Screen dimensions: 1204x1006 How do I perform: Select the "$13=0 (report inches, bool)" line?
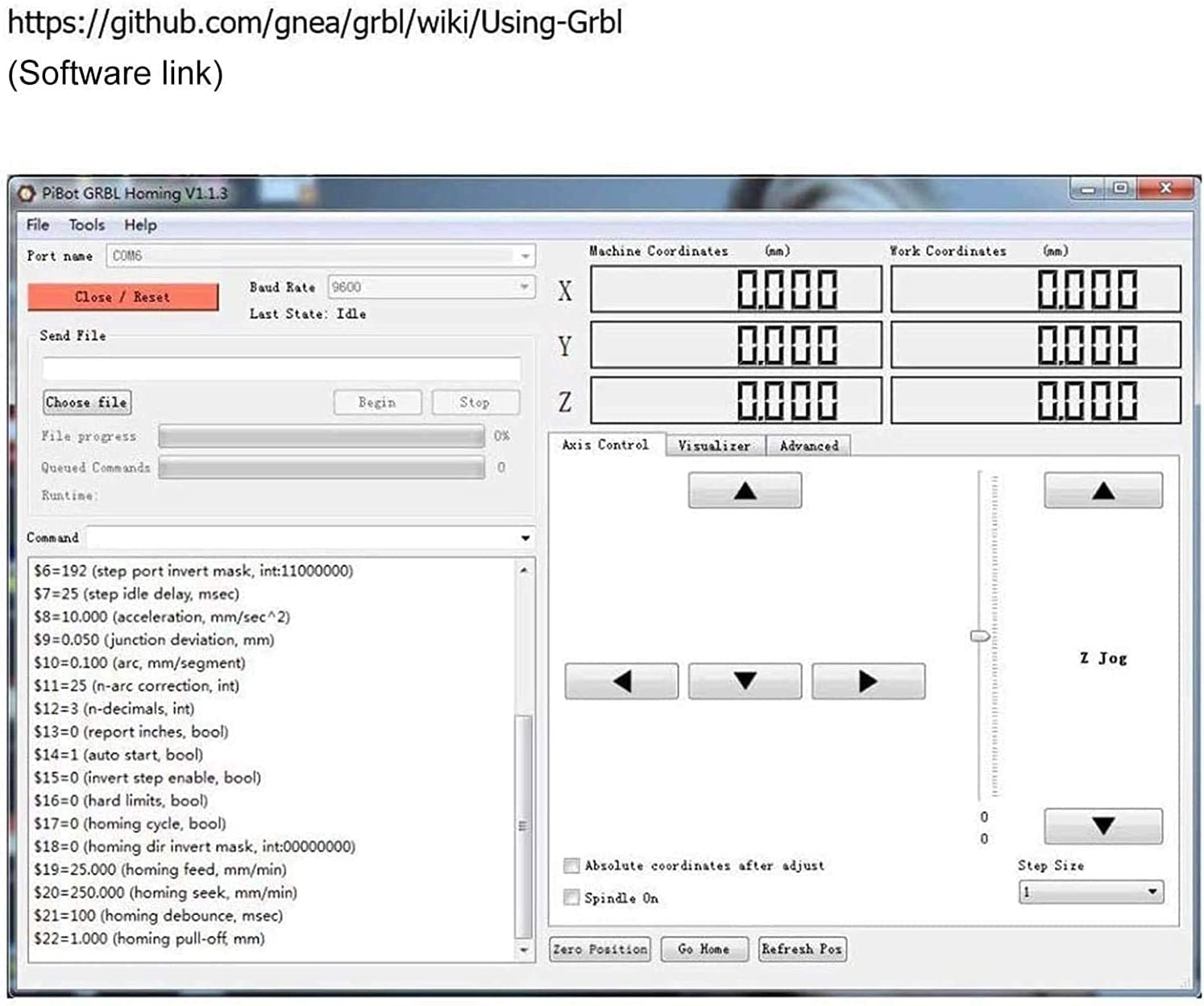tap(131, 732)
